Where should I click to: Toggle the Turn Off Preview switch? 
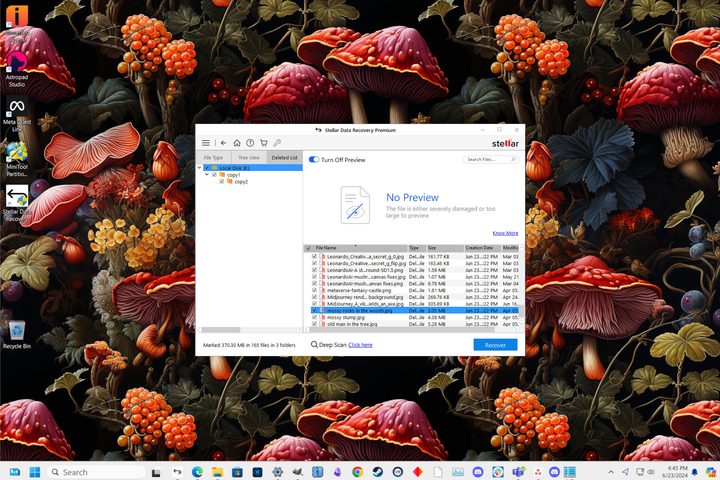point(314,159)
